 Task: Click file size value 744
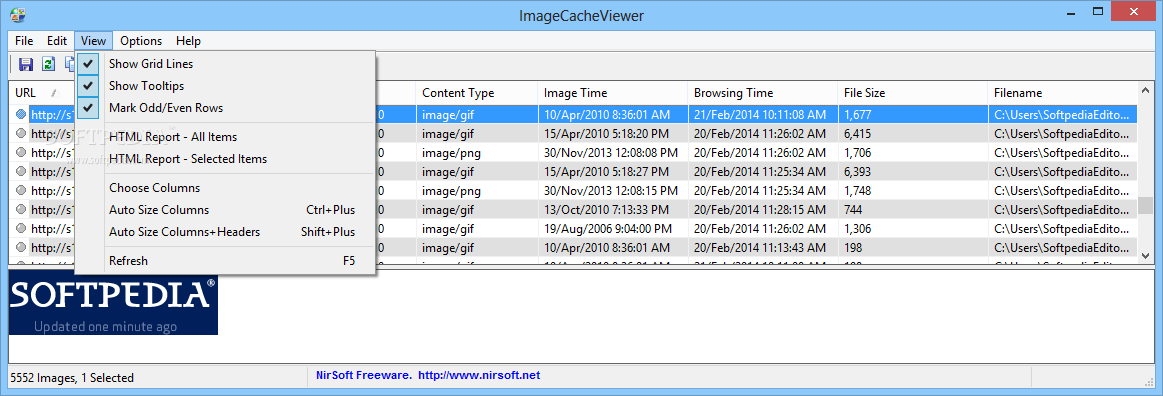[x=854, y=209]
